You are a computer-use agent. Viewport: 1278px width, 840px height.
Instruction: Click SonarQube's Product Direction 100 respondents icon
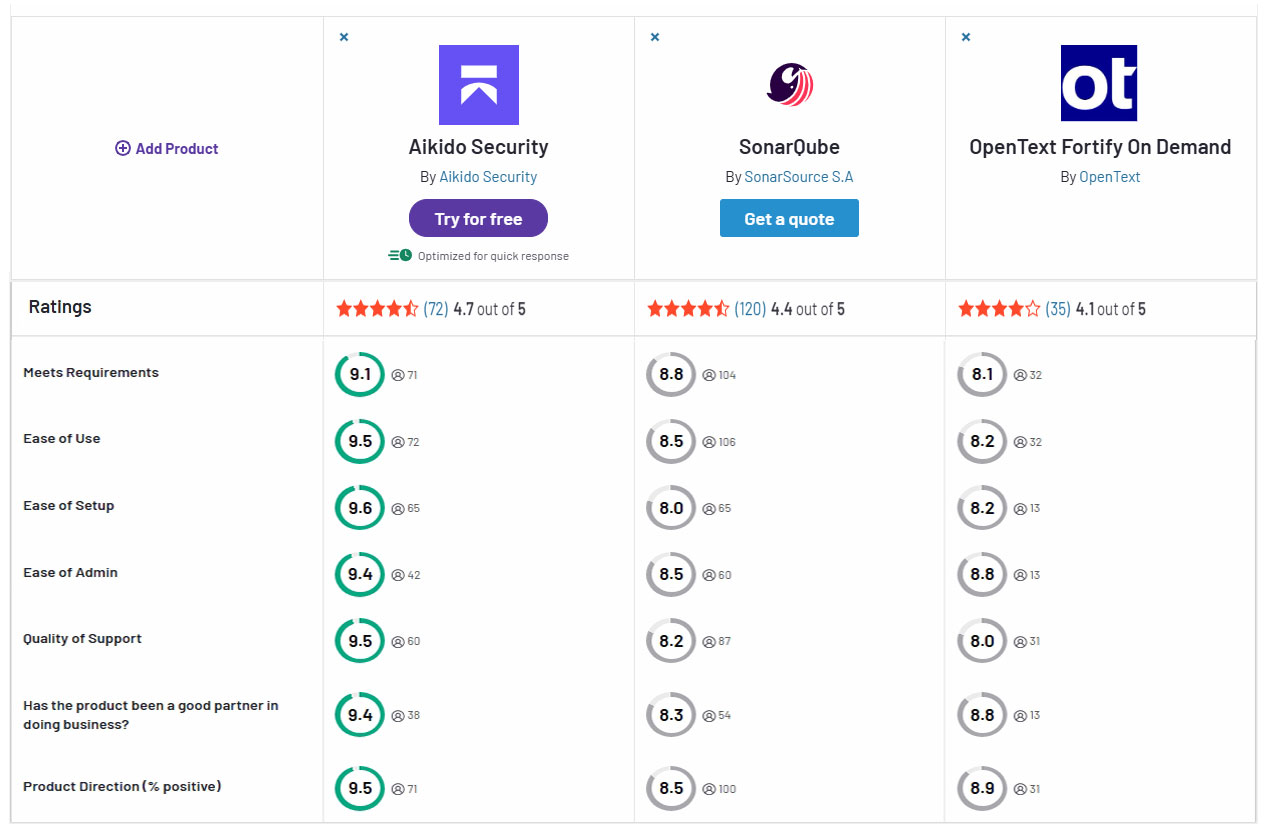(x=709, y=789)
